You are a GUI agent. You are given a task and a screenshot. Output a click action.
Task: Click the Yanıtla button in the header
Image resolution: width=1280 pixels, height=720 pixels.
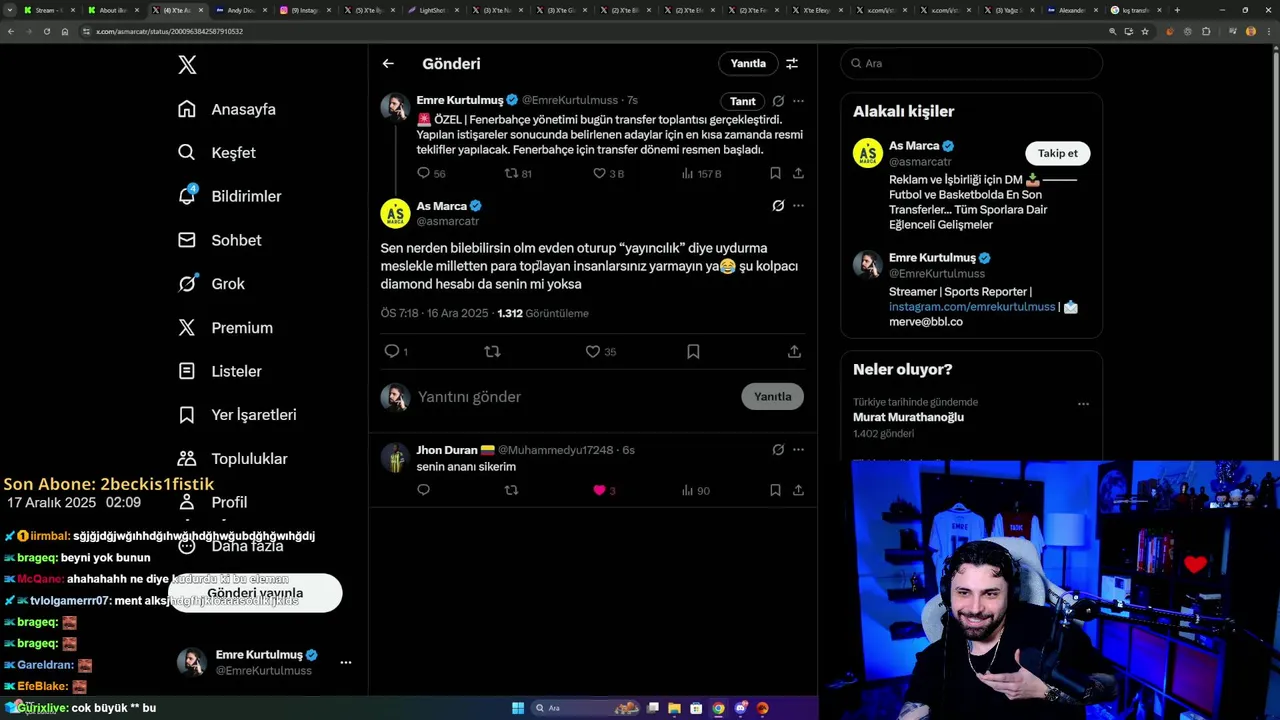(x=748, y=63)
